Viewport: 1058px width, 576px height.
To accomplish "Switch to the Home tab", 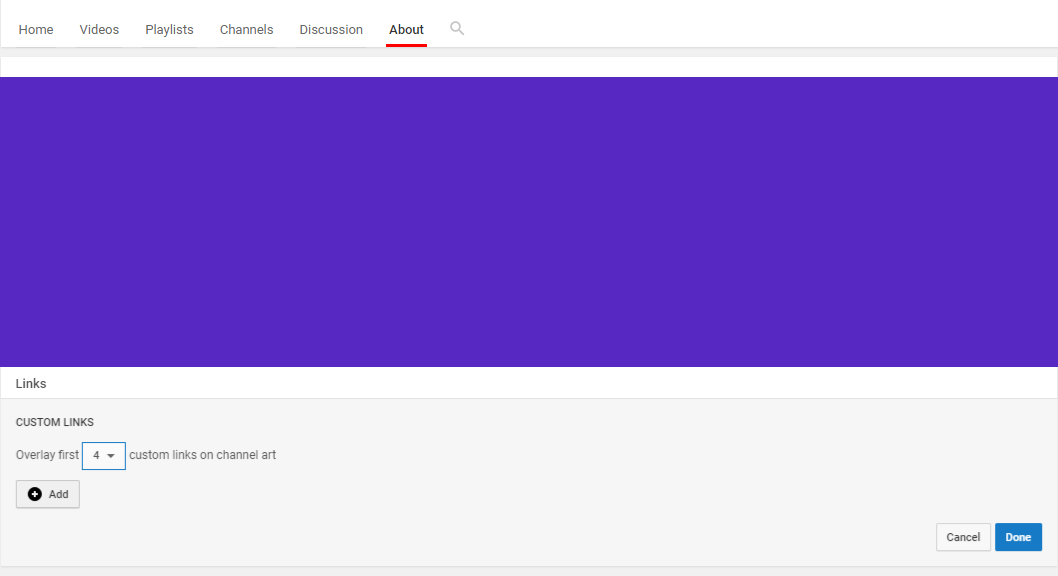I will [x=36, y=29].
